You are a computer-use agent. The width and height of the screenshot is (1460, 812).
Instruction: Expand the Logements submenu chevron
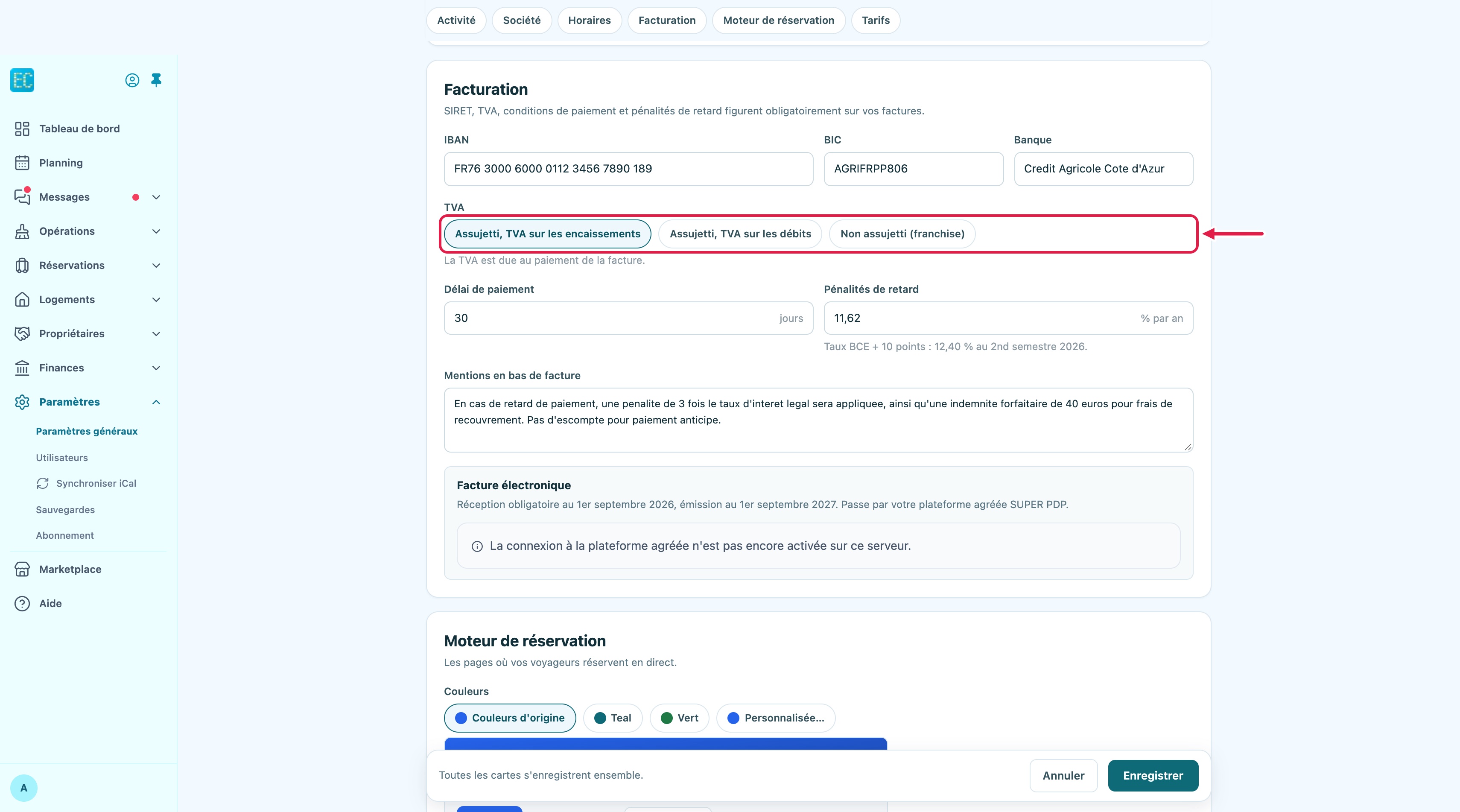pos(156,299)
